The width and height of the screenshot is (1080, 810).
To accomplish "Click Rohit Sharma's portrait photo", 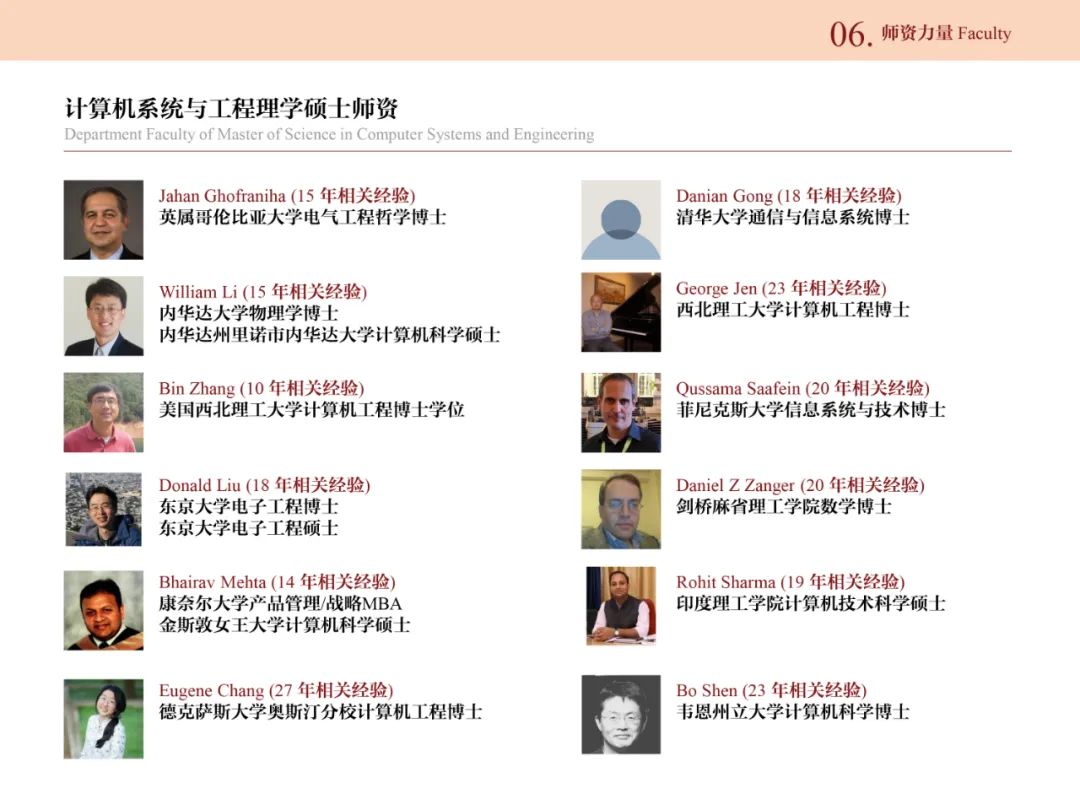I will (x=621, y=605).
